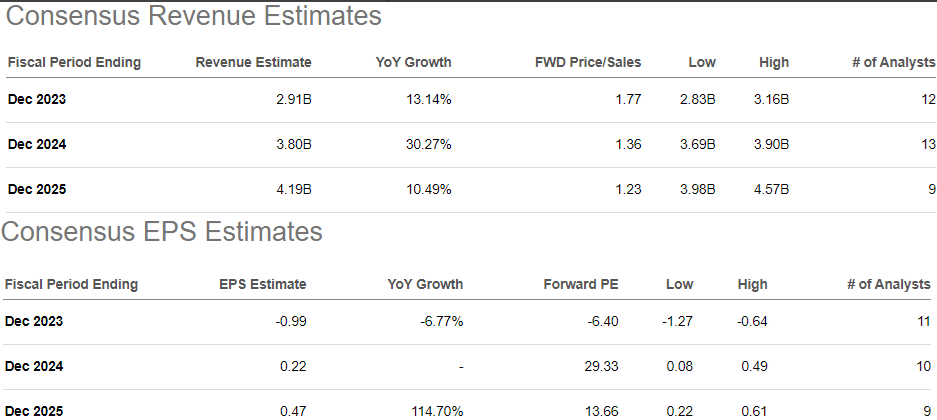Click the 29.33 forward PE value
Image resolution: width=937 pixels, height=420 pixels.
[x=602, y=366]
